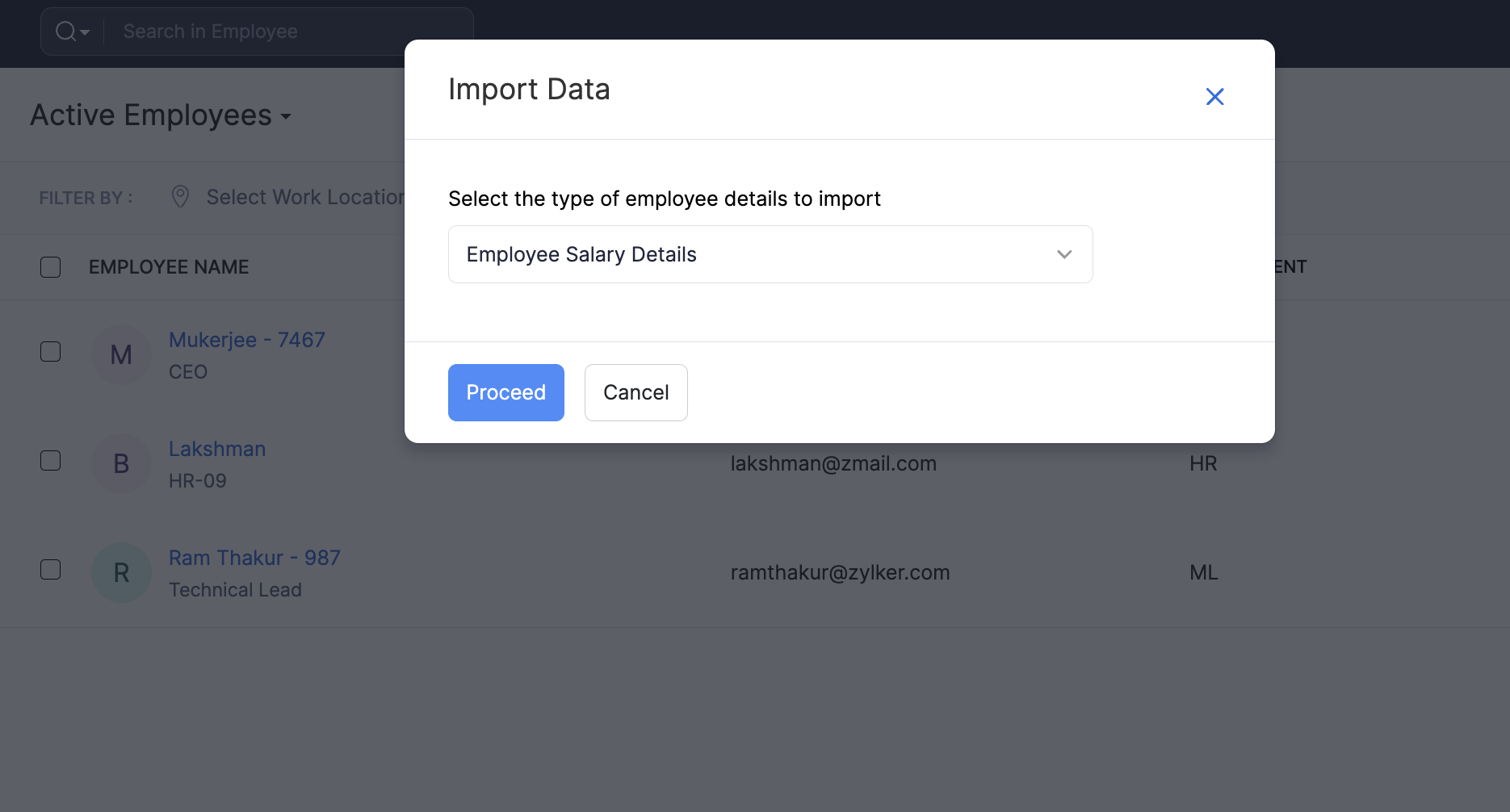Check the select-all employees checkbox
This screenshot has height=812, width=1510.
coord(51,266)
